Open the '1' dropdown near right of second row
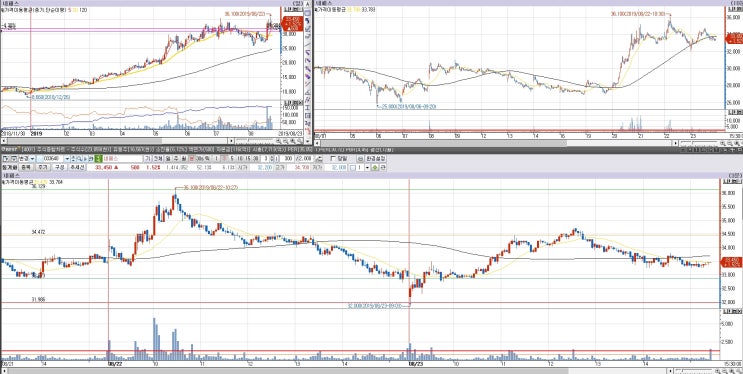The height and width of the screenshot is (374, 743). click(x=367, y=167)
